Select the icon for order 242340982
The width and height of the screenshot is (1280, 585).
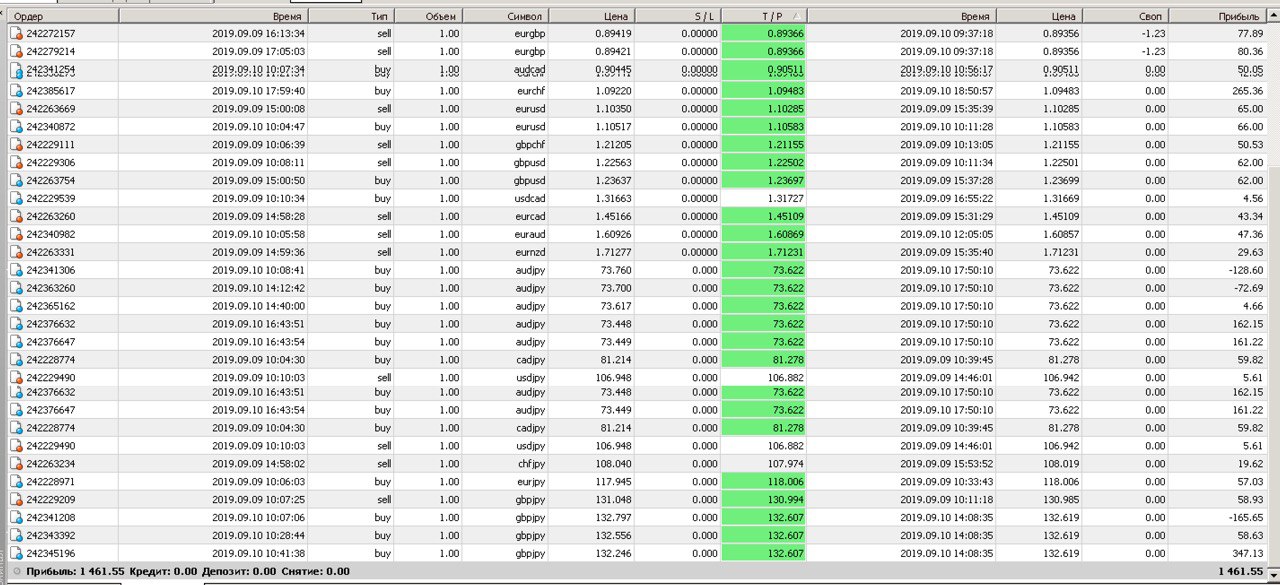pos(16,235)
